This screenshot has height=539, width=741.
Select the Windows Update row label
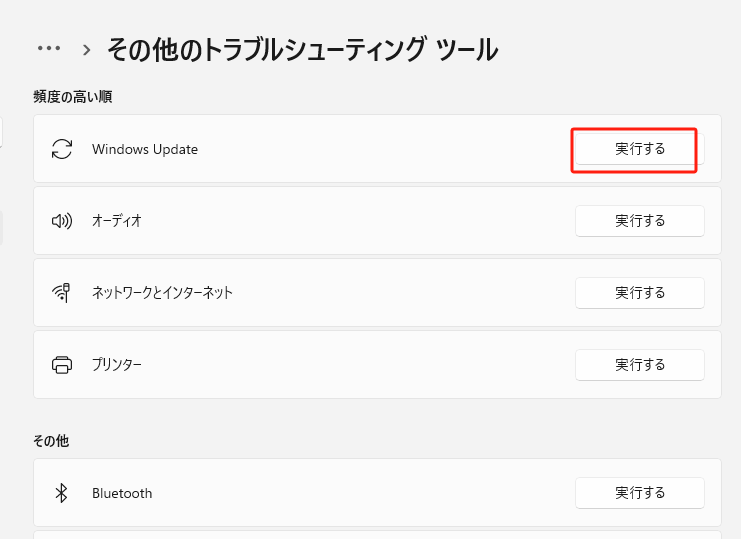pos(145,149)
